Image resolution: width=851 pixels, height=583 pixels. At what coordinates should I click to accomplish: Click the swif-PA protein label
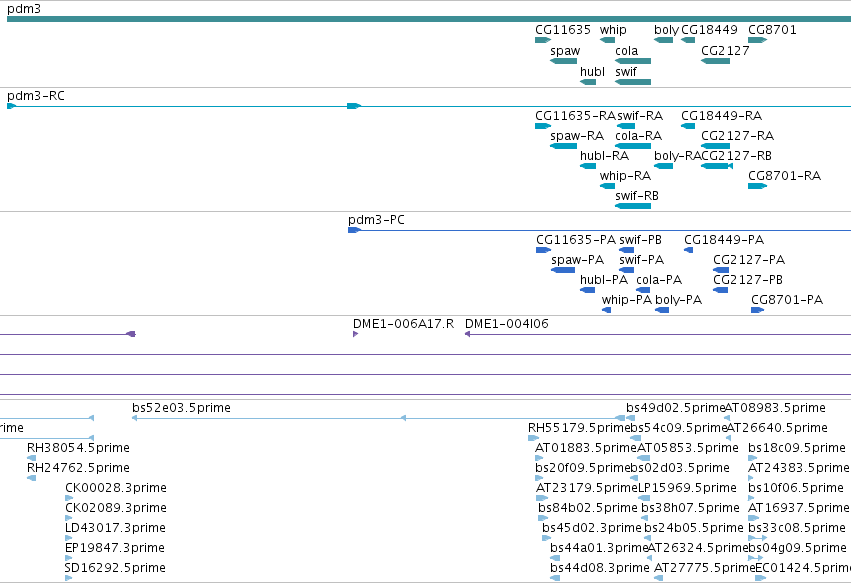tap(642, 260)
